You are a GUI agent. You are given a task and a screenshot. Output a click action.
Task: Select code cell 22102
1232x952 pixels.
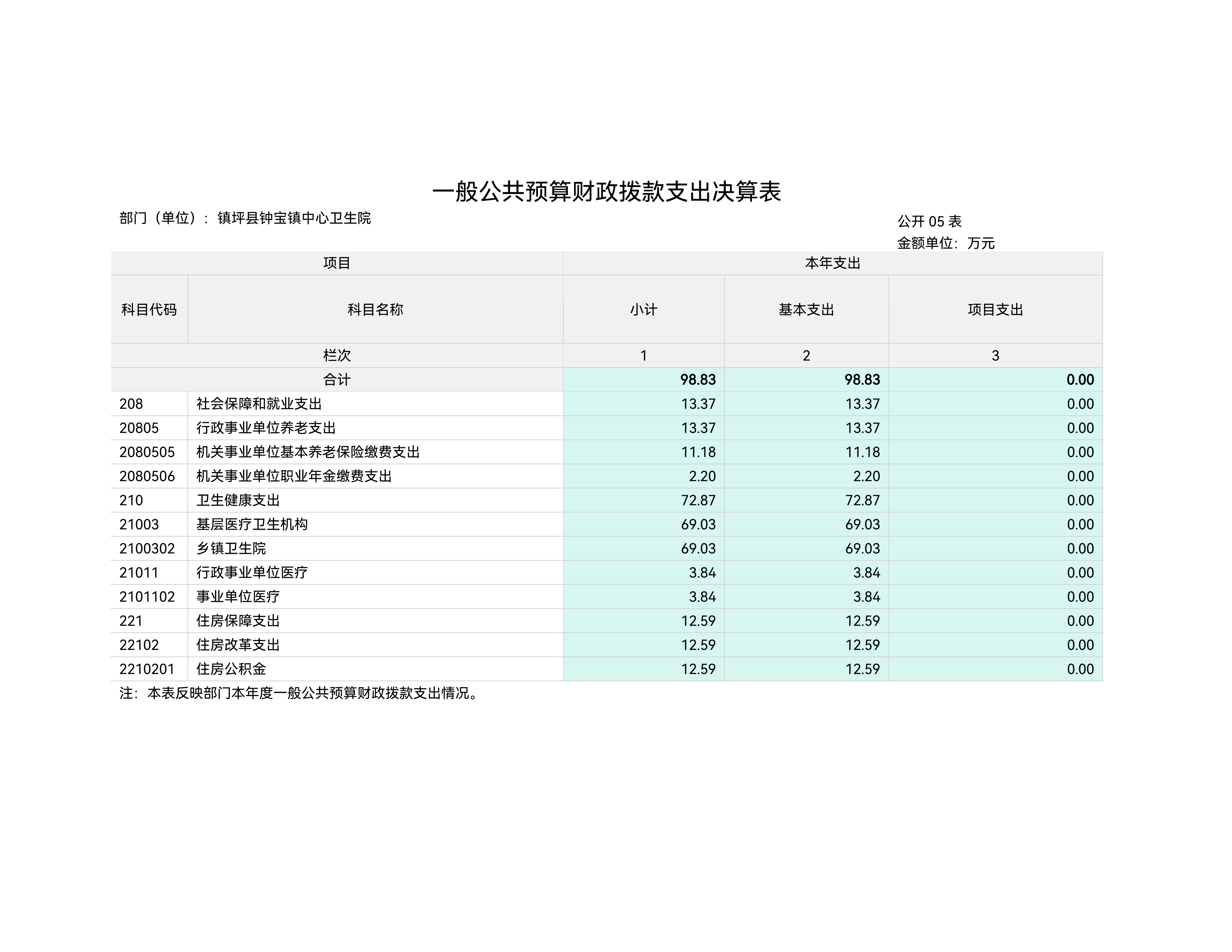(x=149, y=645)
